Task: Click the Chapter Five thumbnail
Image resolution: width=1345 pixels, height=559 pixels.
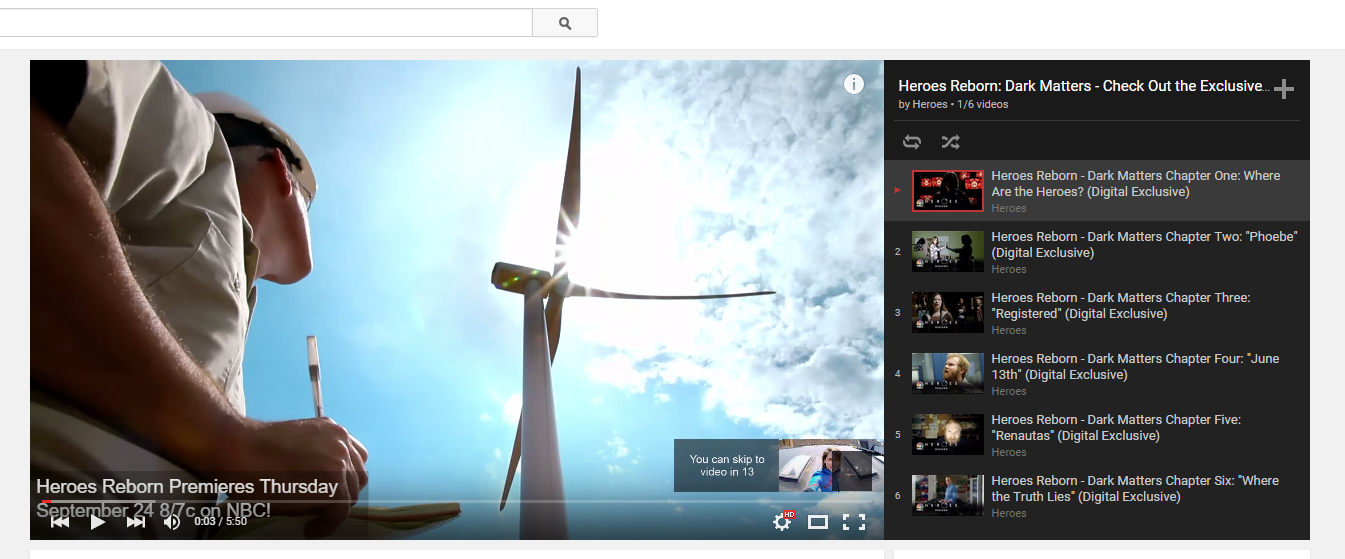Action: [x=948, y=435]
